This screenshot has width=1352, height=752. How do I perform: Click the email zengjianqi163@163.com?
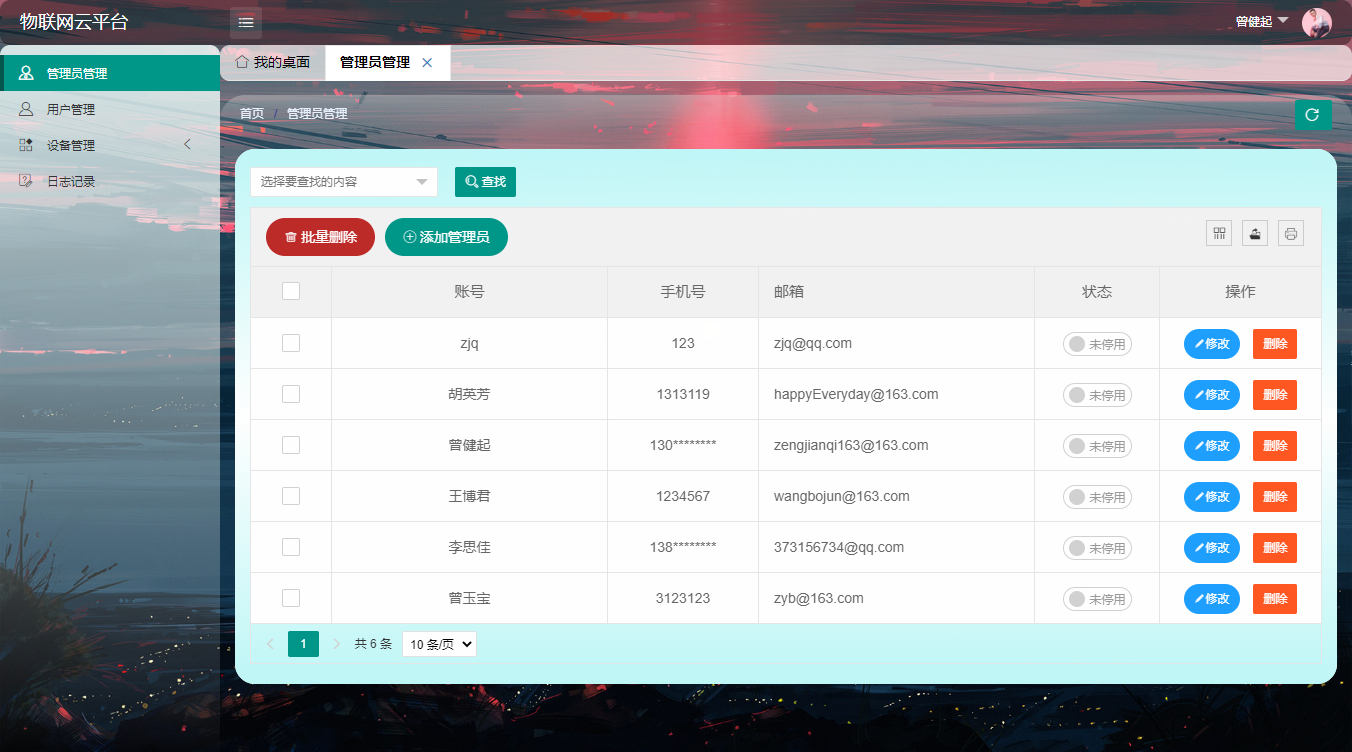point(851,445)
